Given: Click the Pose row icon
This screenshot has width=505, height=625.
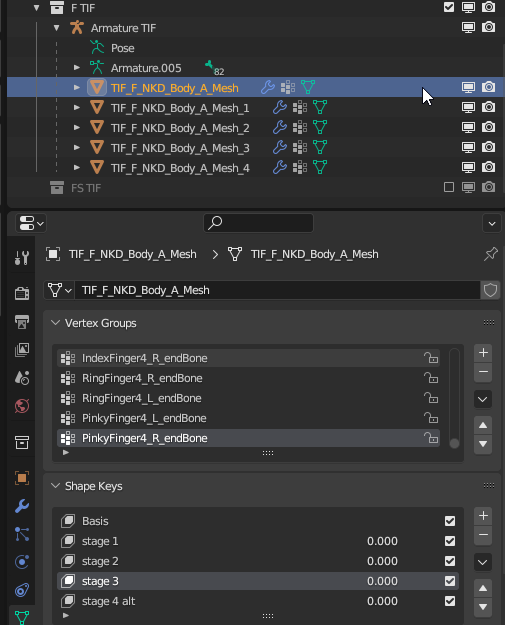Looking at the screenshot, I should [x=97, y=47].
